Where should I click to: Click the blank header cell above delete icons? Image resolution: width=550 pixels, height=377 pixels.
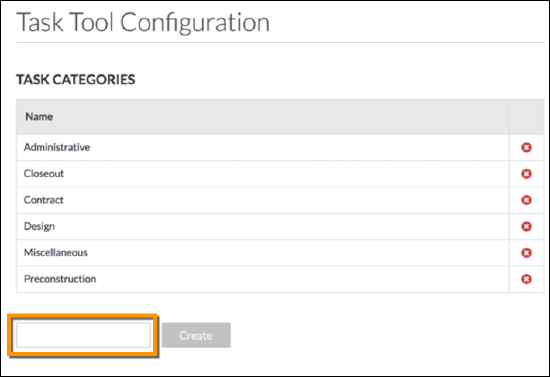[x=526, y=117]
